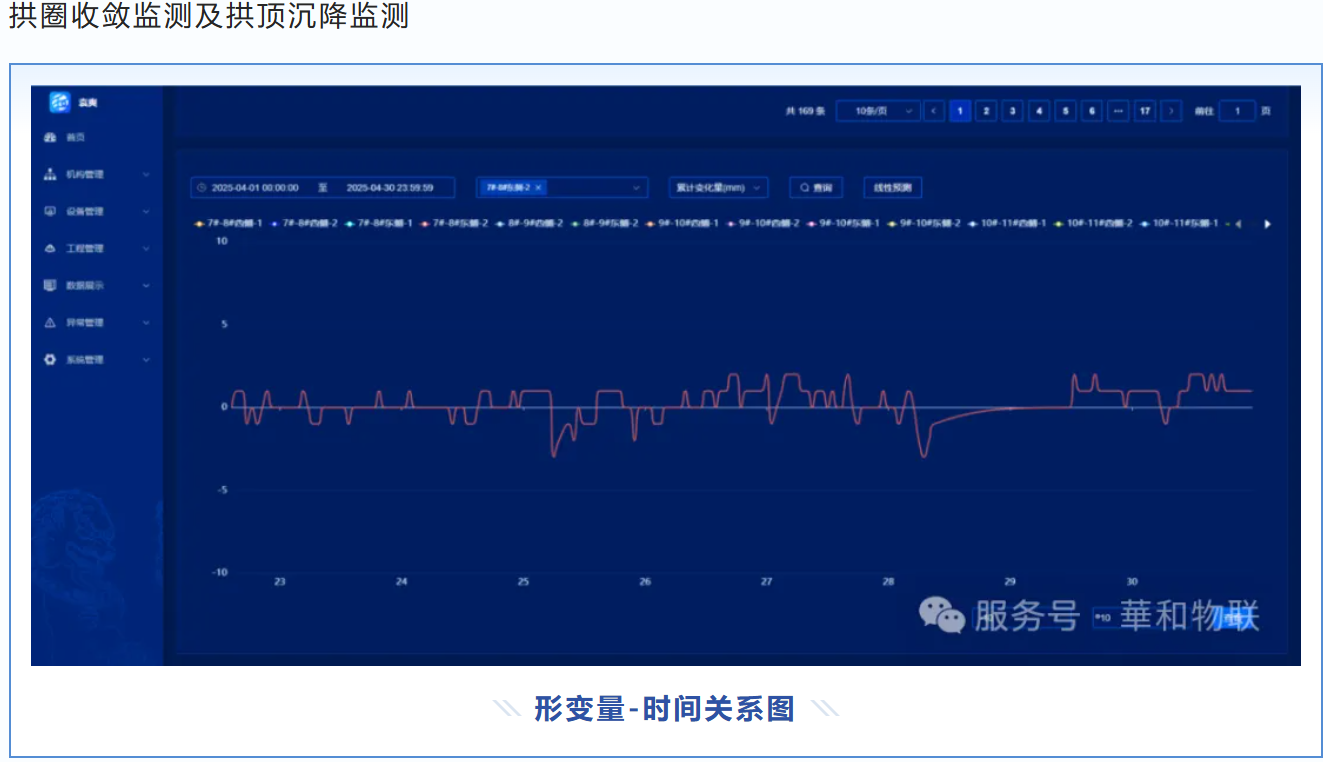Expand the 数据展示 submenu chevron
This screenshot has height=762, width=1323.
point(146,285)
